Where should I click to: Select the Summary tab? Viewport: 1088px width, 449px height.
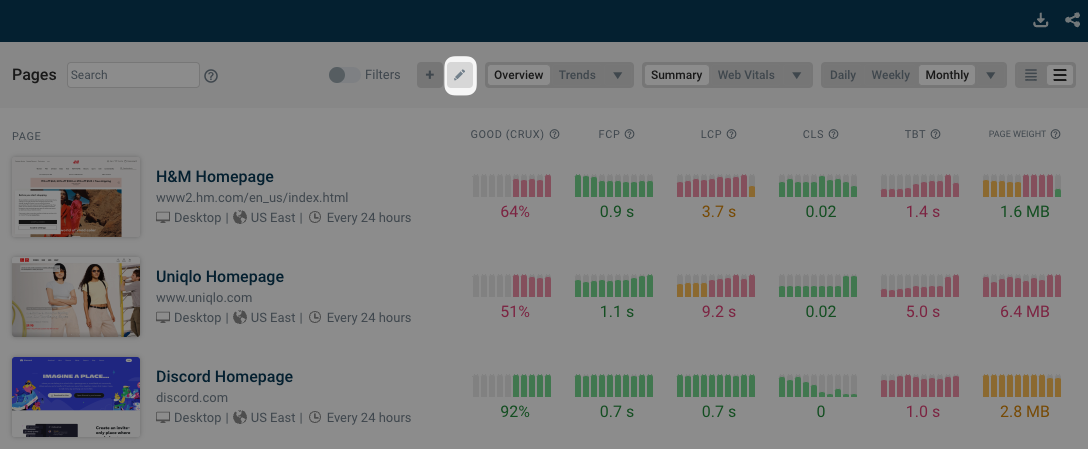[x=677, y=75]
